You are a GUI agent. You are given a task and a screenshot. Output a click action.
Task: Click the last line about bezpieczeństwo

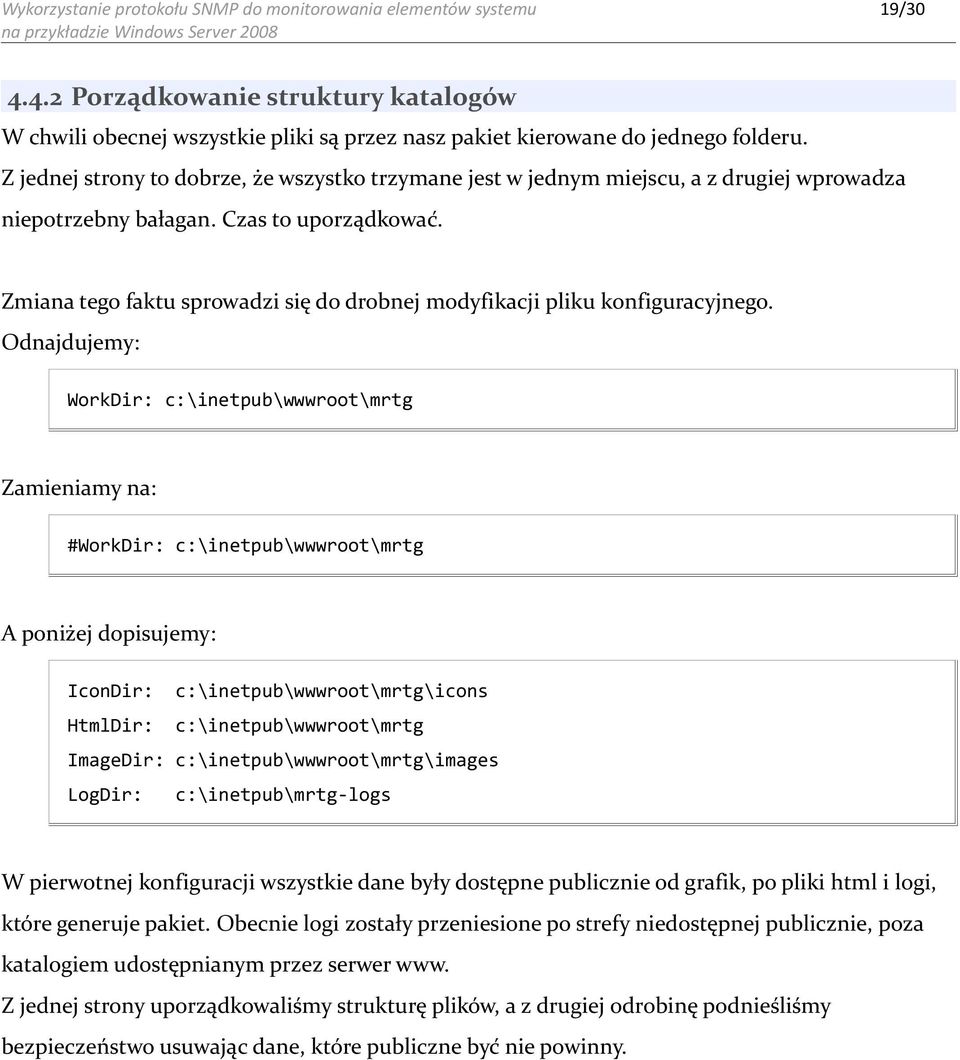(314, 1046)
